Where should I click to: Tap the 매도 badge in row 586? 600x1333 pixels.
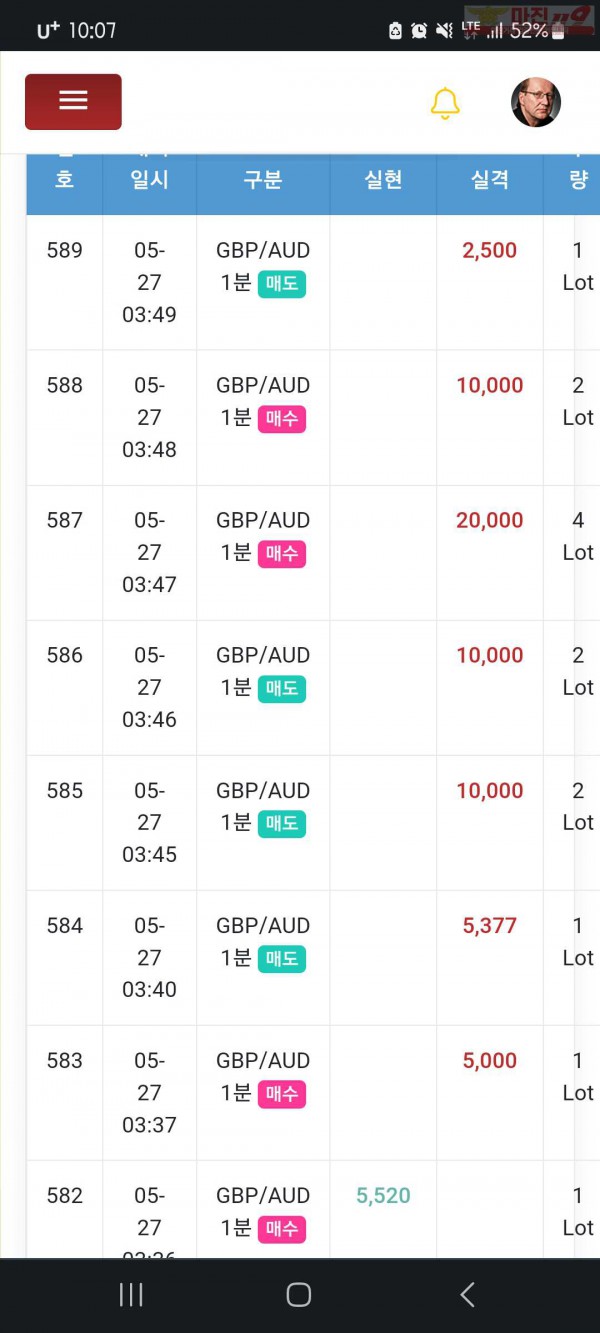click(x=282, y=689)
